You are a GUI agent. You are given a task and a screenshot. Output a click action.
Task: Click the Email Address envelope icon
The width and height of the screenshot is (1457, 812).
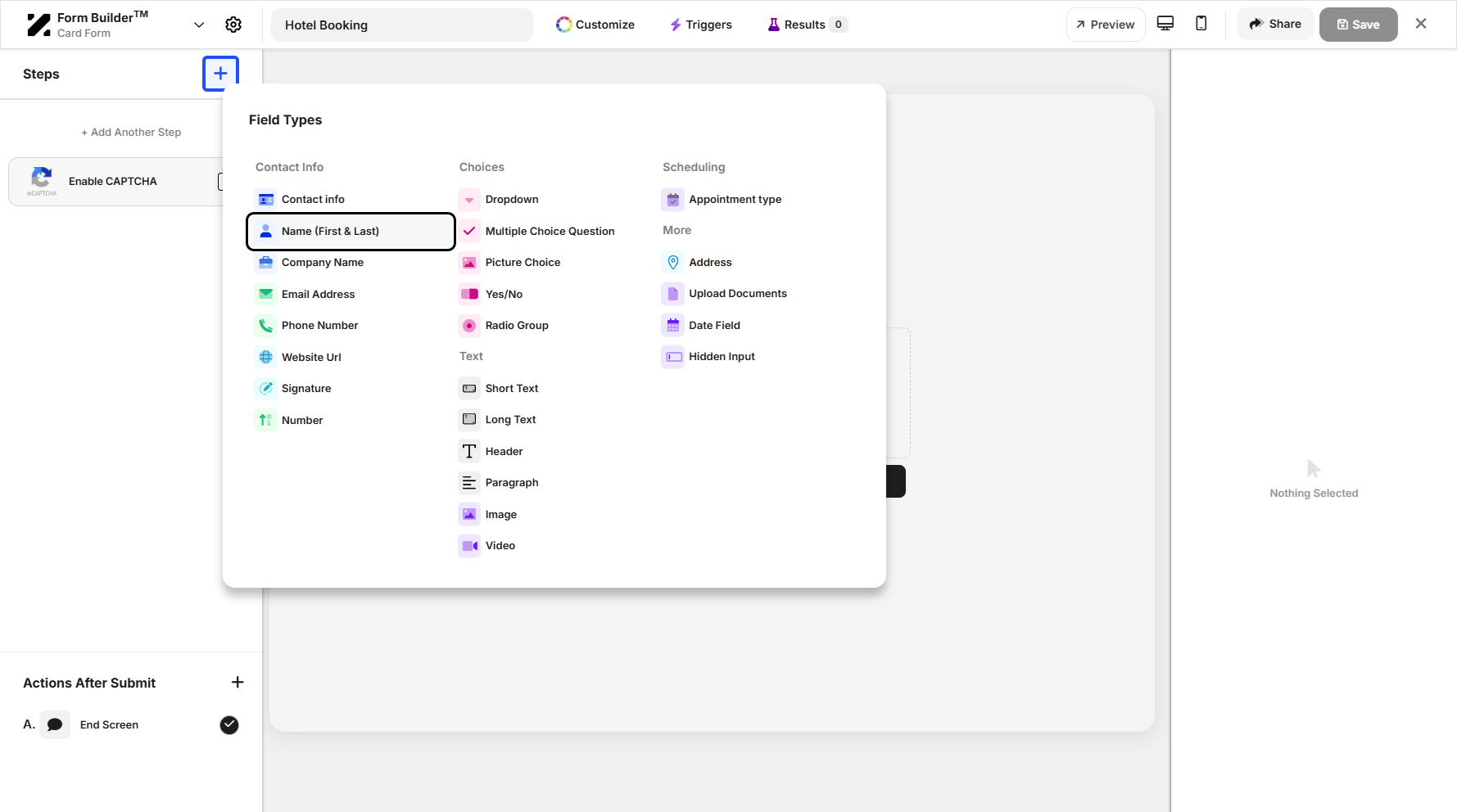[x=265, y=294]
